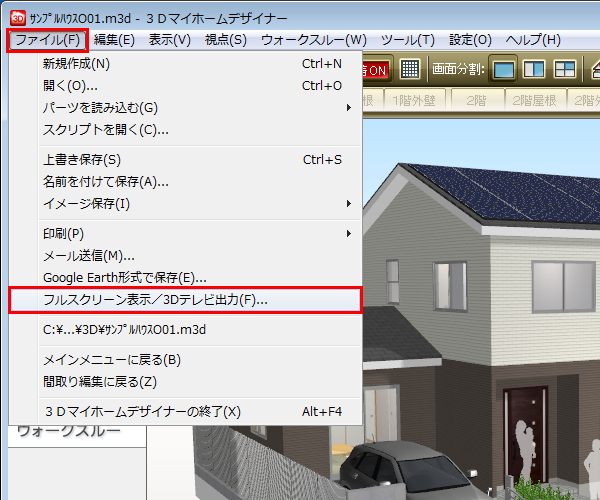The height and width of the screenshot is (500, 600).
Task: Select two-pane screen split layout
Action: pyautogui.click(x=535, y=69)
